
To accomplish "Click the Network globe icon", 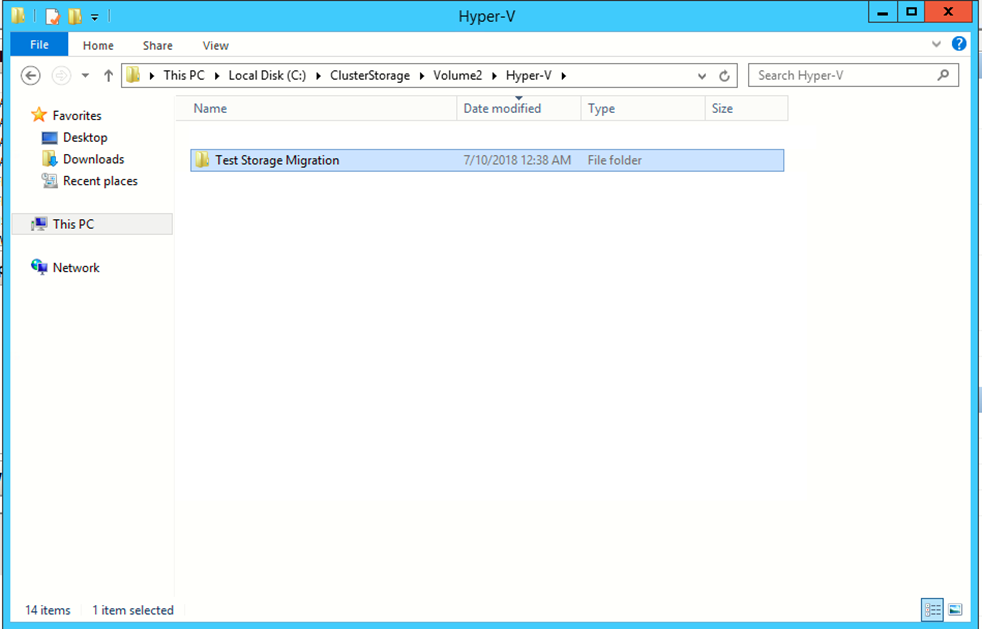I will pos(39,267).
